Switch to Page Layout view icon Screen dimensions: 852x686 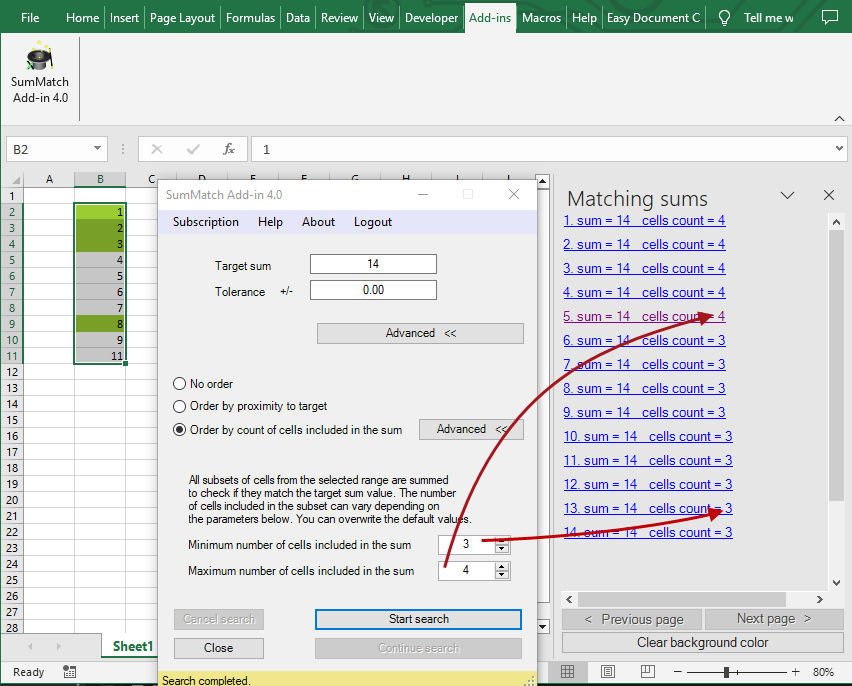607,672
